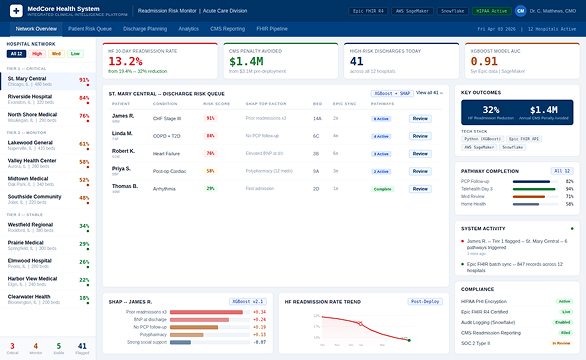Image resolution: width=586 pixels, height=360 pixels.
Task: Filter hospitals by High risk
Action: point(37,54)
